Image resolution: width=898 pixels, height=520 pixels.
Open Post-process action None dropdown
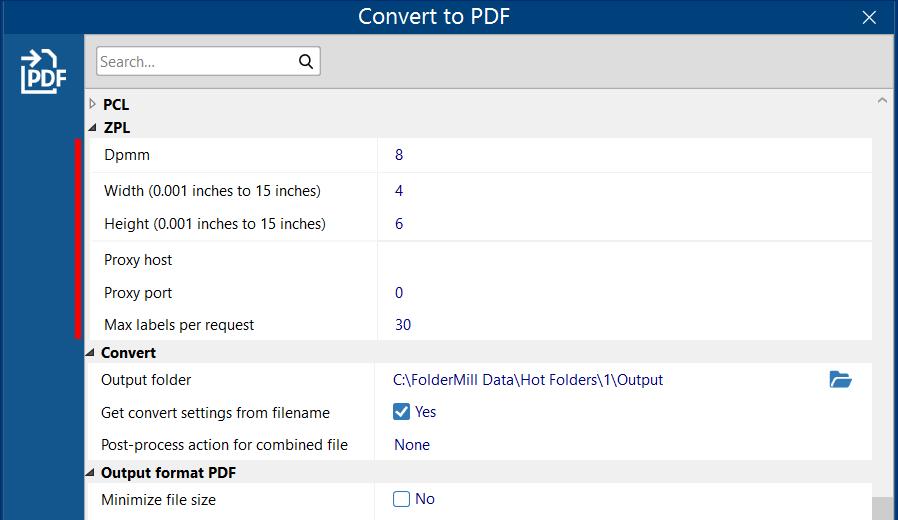(x=412, y=445)
